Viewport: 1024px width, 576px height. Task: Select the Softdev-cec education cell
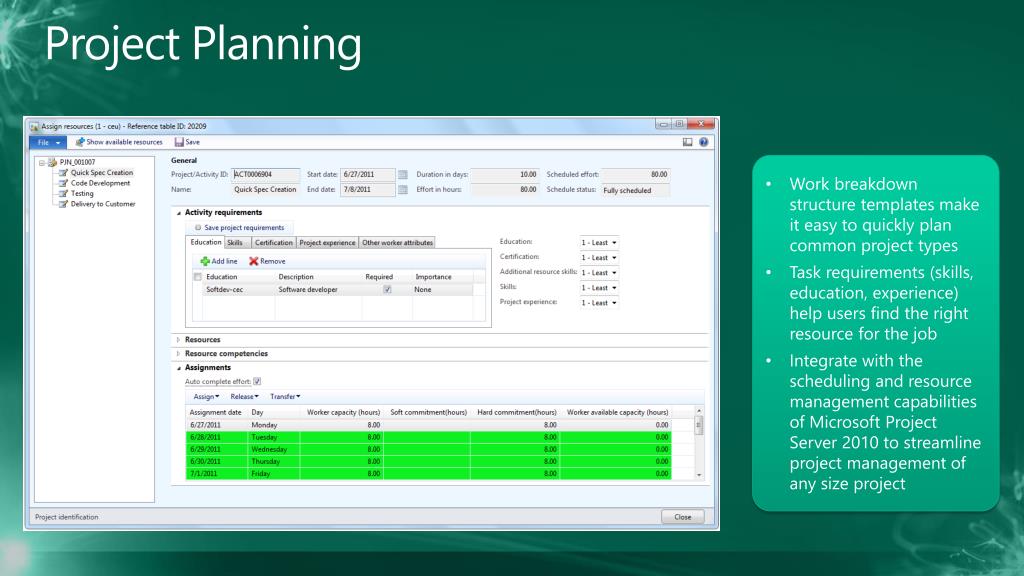(x=238, y=290)
